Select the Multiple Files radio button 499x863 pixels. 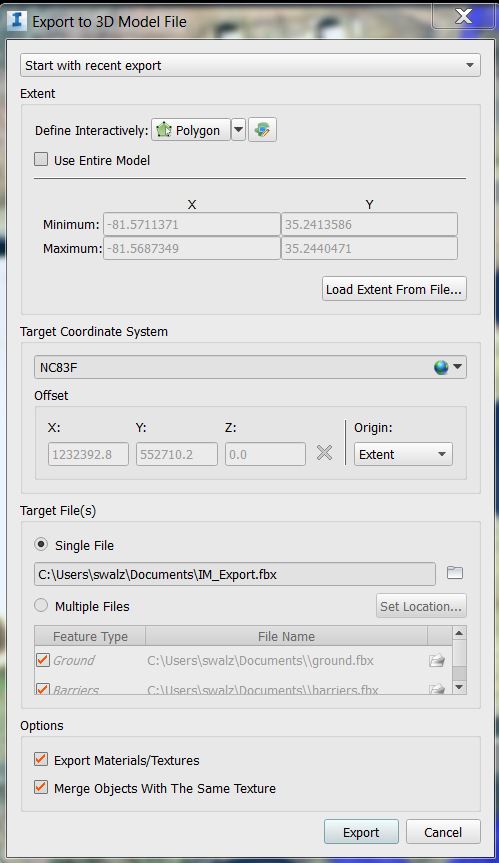click(41, 605)
